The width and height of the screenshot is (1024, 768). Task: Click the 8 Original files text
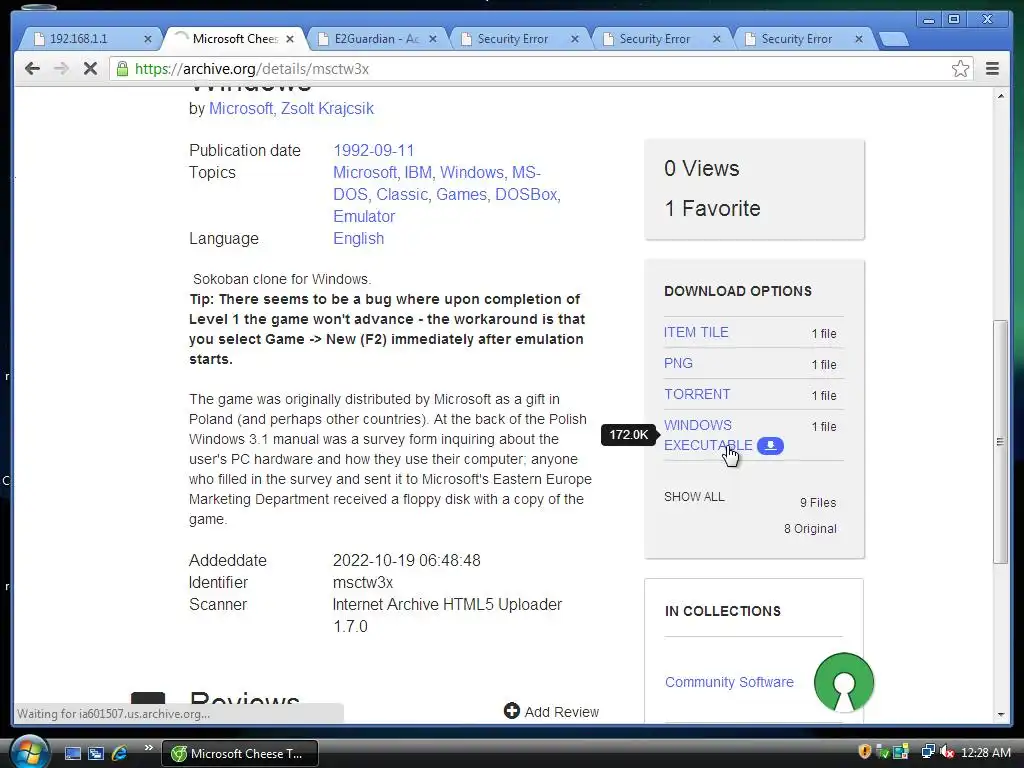(810, 529)
